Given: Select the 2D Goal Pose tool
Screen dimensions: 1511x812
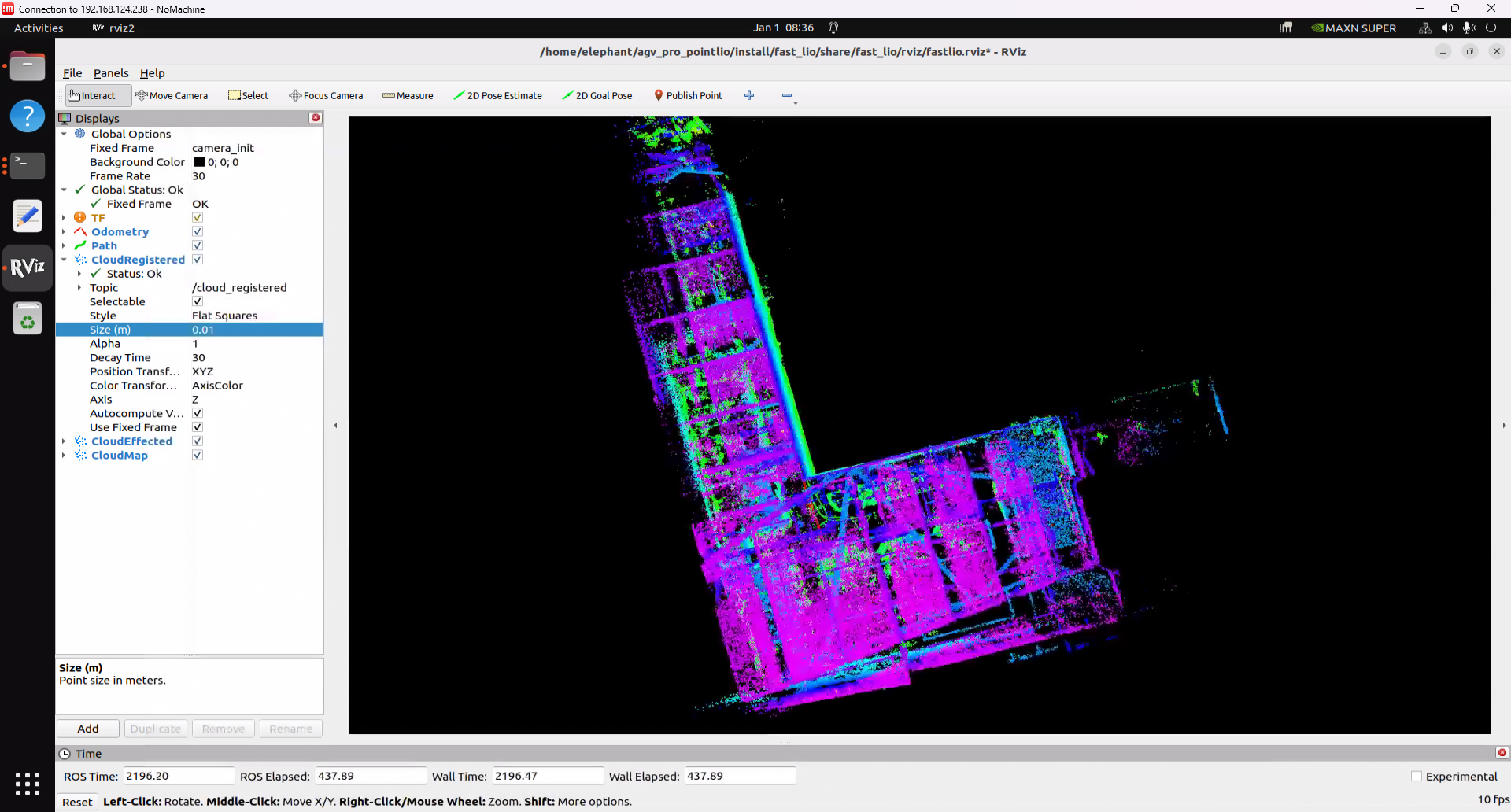Looking at the screenshot, I should coord(597,95).
